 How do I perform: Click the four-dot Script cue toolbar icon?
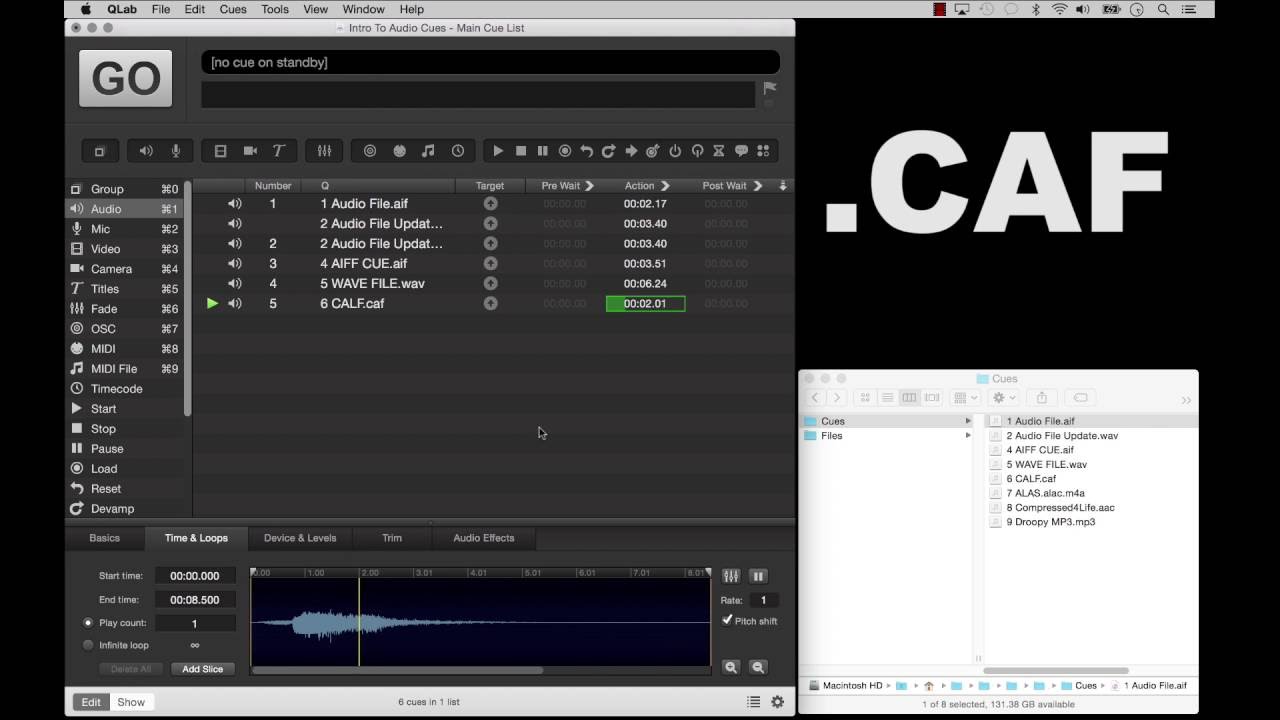(763, 151)
